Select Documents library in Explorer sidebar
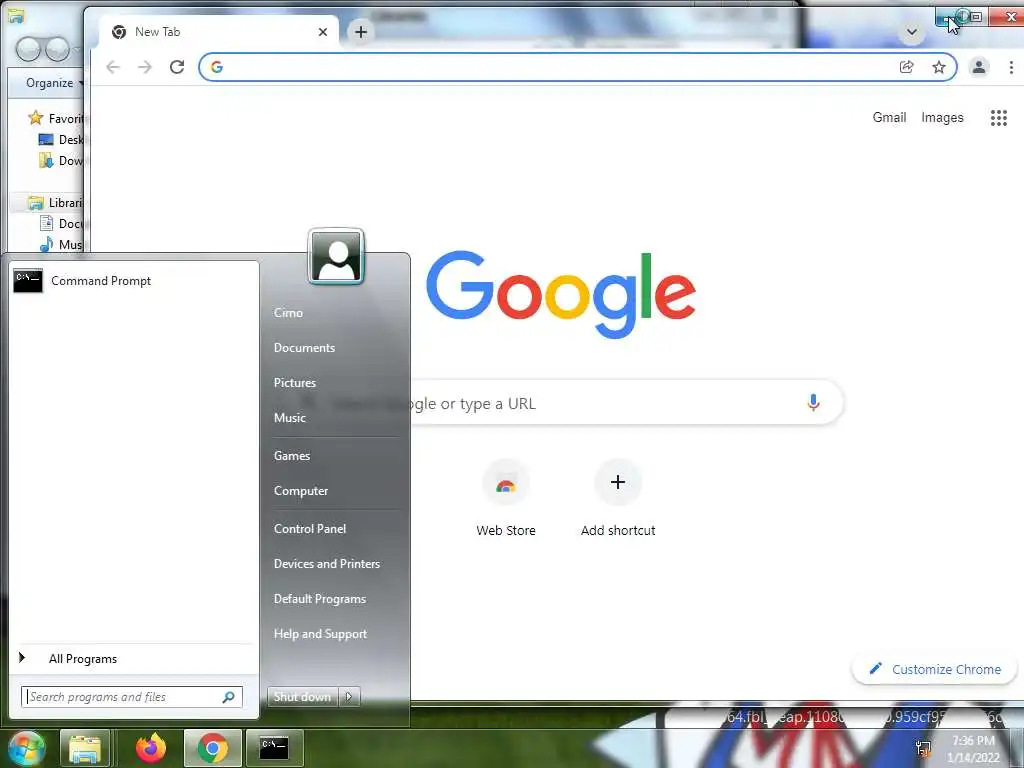The width and height of the screenshot is (1024, 768). click(63, 223)
